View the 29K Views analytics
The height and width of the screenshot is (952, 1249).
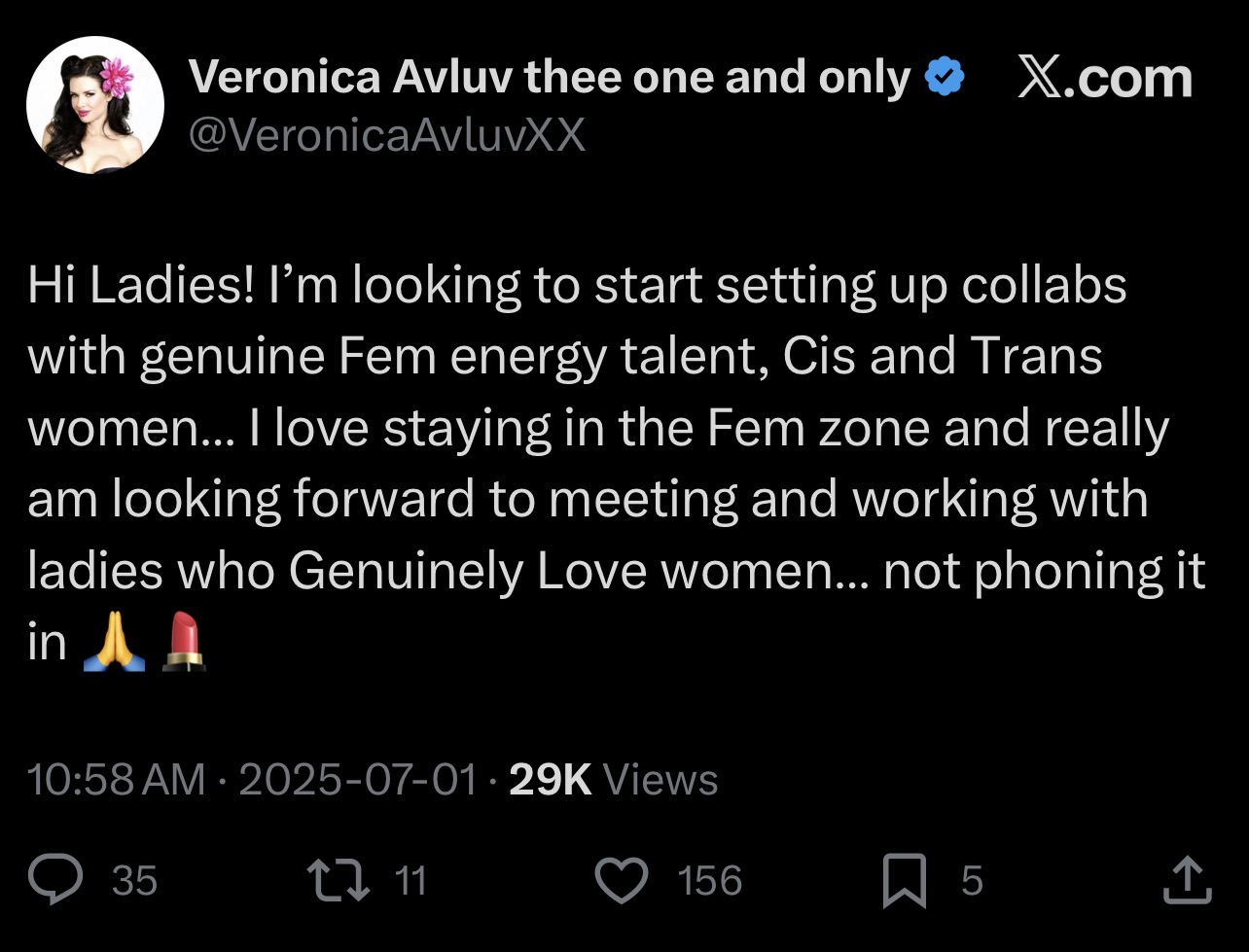[613, 779]
